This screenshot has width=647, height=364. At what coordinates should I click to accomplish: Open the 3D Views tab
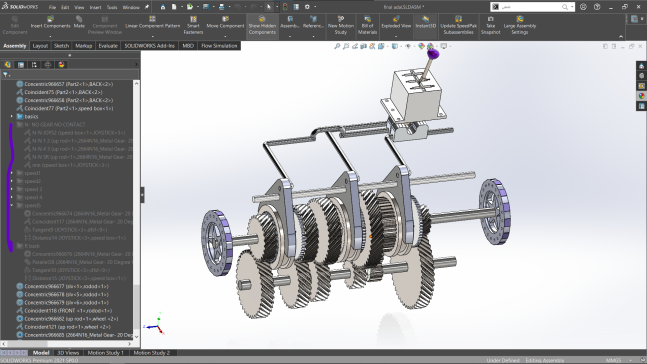(x=68, y=353)
